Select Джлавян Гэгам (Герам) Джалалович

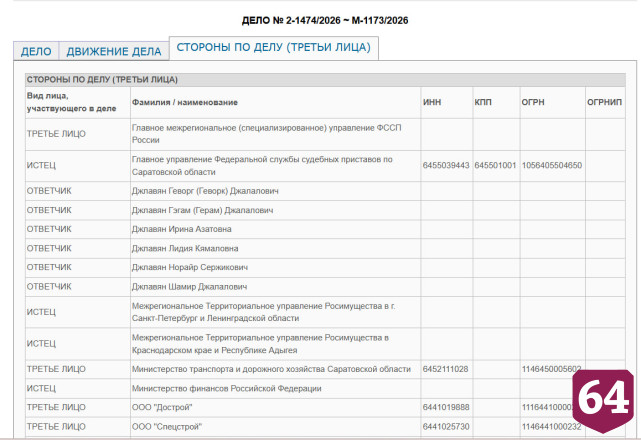[x=202, y=210]
